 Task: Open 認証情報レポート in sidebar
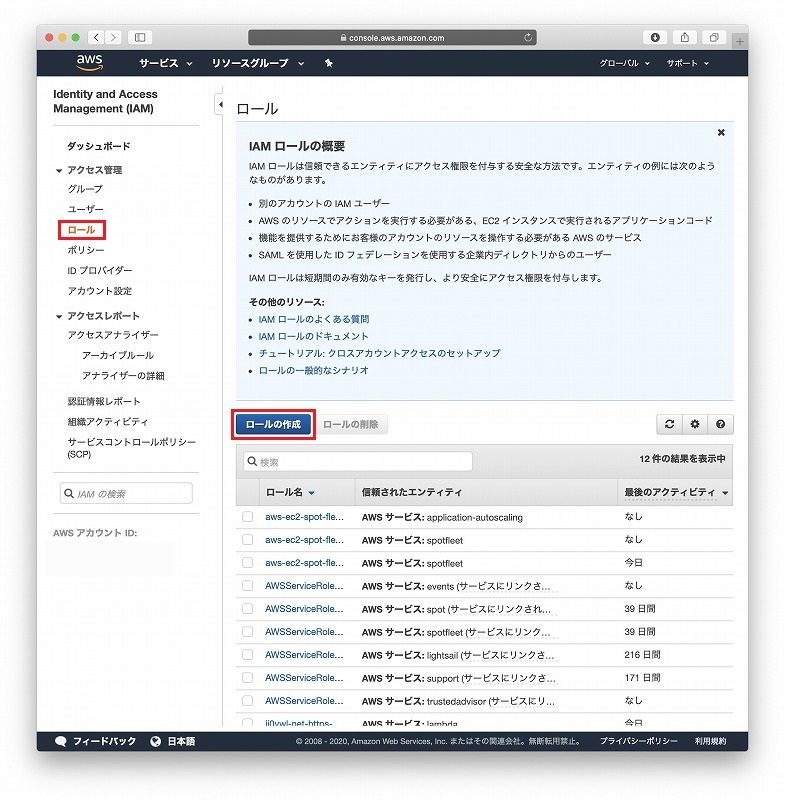click(104, 402)
